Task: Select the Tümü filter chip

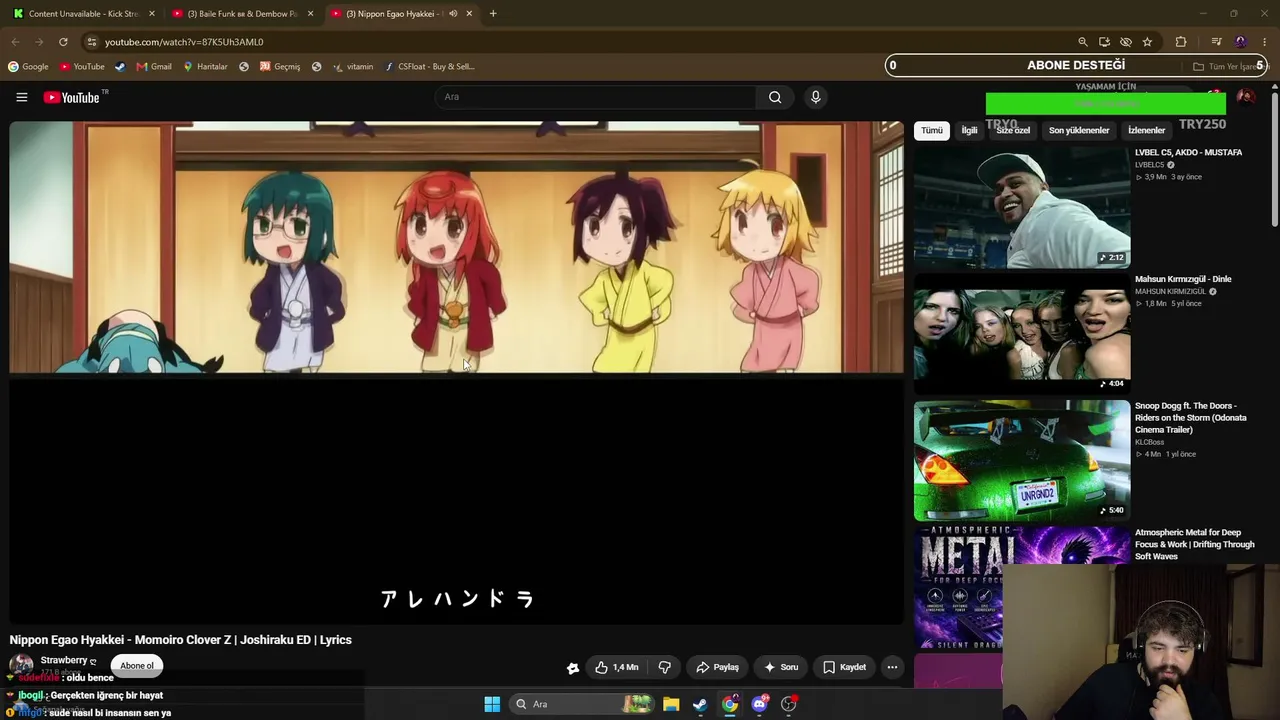Action: (932, 130)
